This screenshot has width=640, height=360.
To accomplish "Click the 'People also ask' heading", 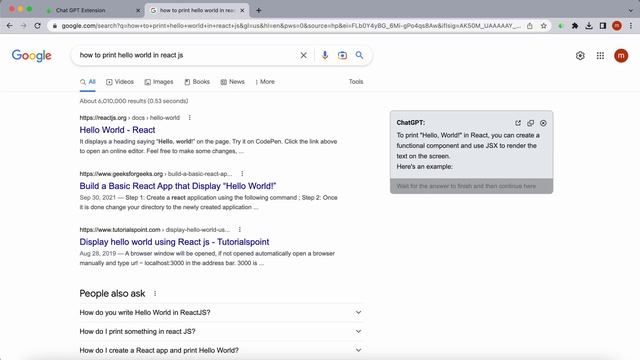I will (112, 293).
